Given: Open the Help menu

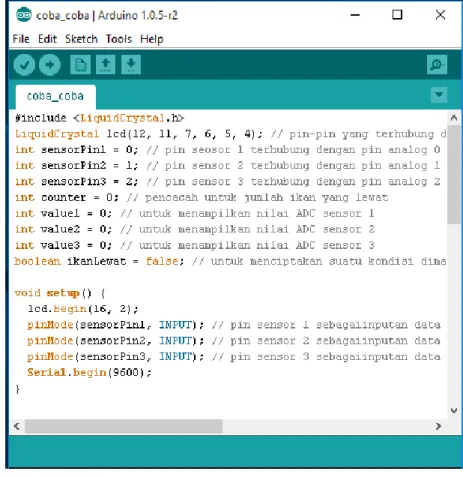Looking at the screenshot, I should [x=152, y=39].
